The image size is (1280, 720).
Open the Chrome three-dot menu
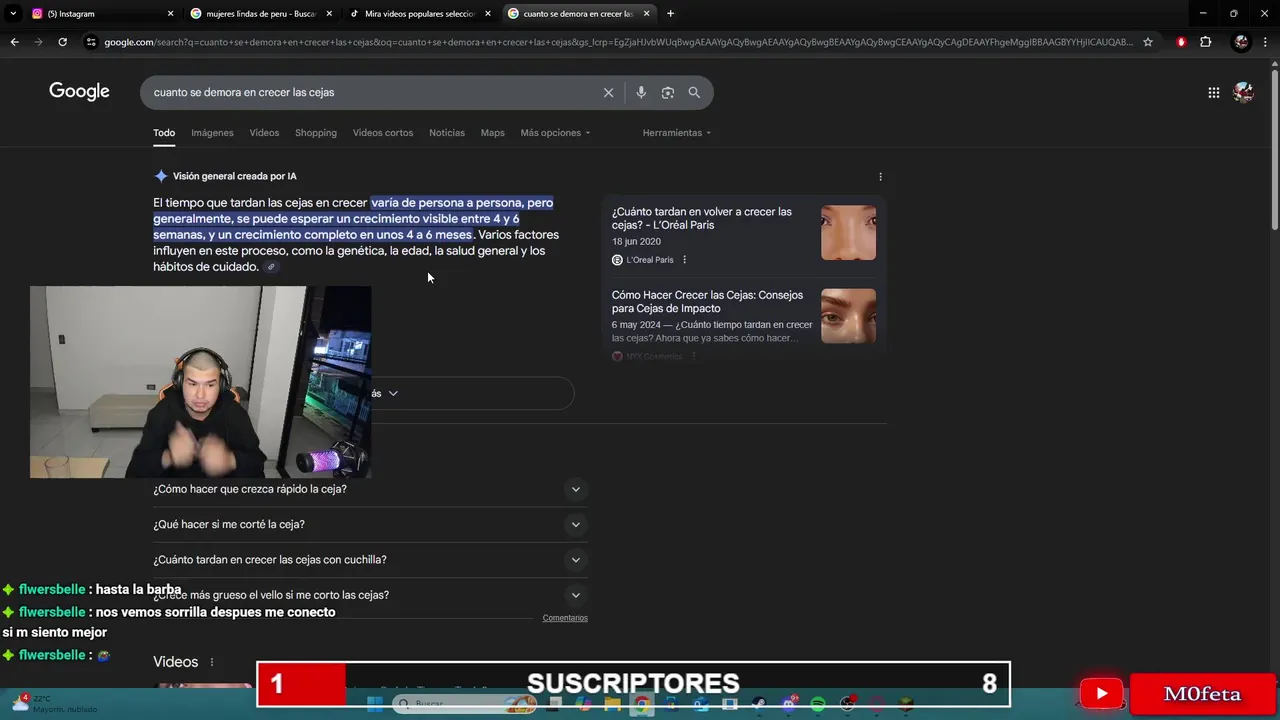click(1267, 42)
